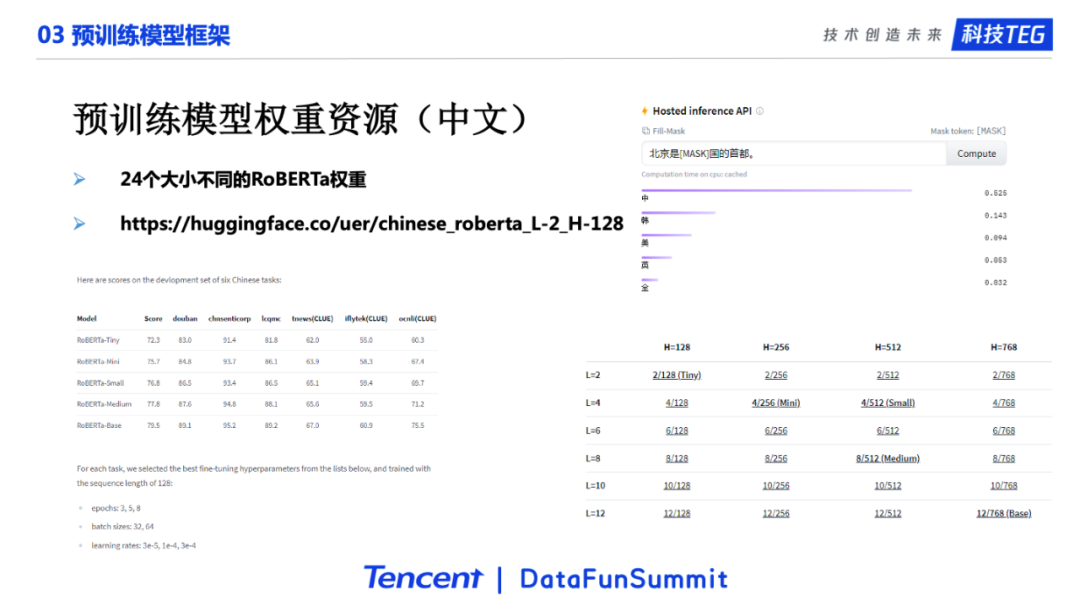Click the L=12 row label
This screenshot has height=606, width=1080.
click(595, 513)
